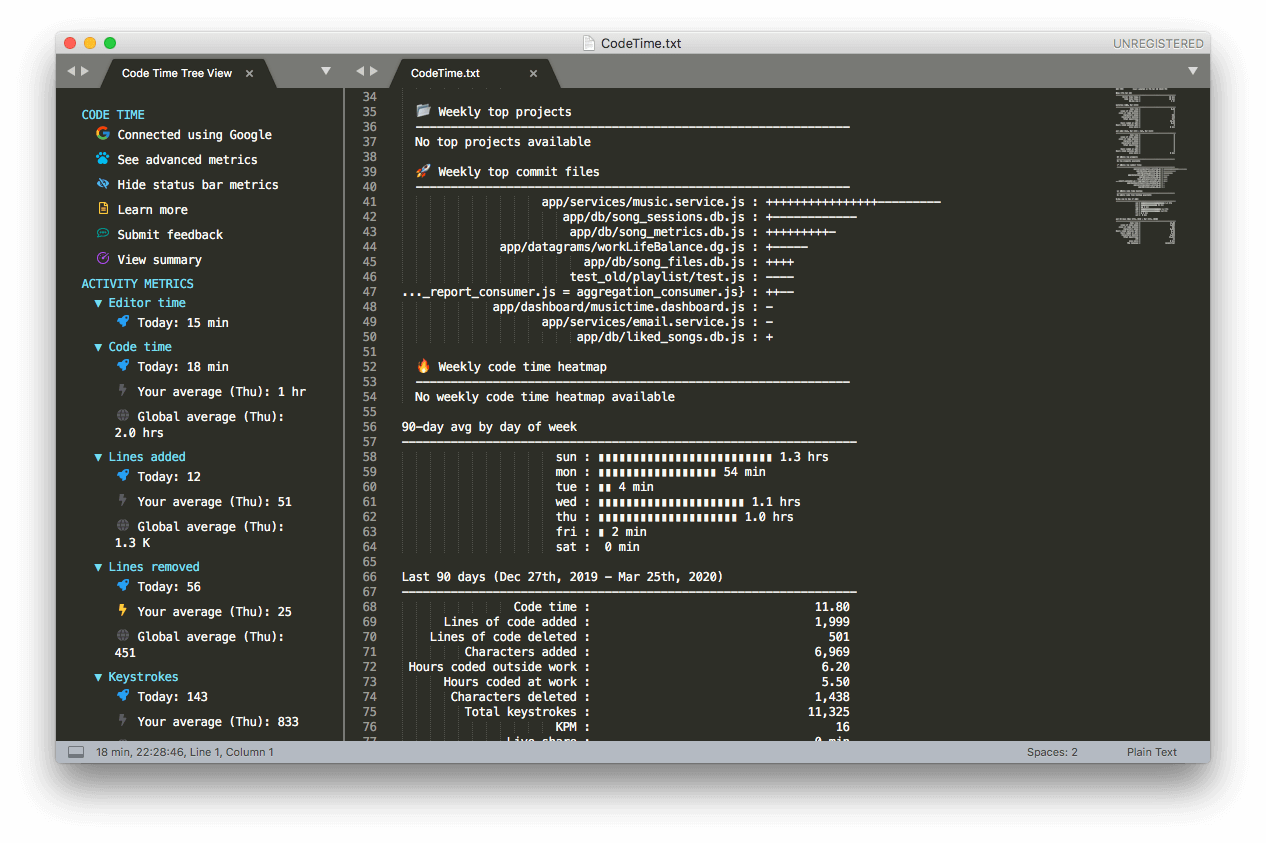The width and height of the screenshot is (1266, 843).
Task: Click the ACTIVITY METRICS section header
Action: 137,284
